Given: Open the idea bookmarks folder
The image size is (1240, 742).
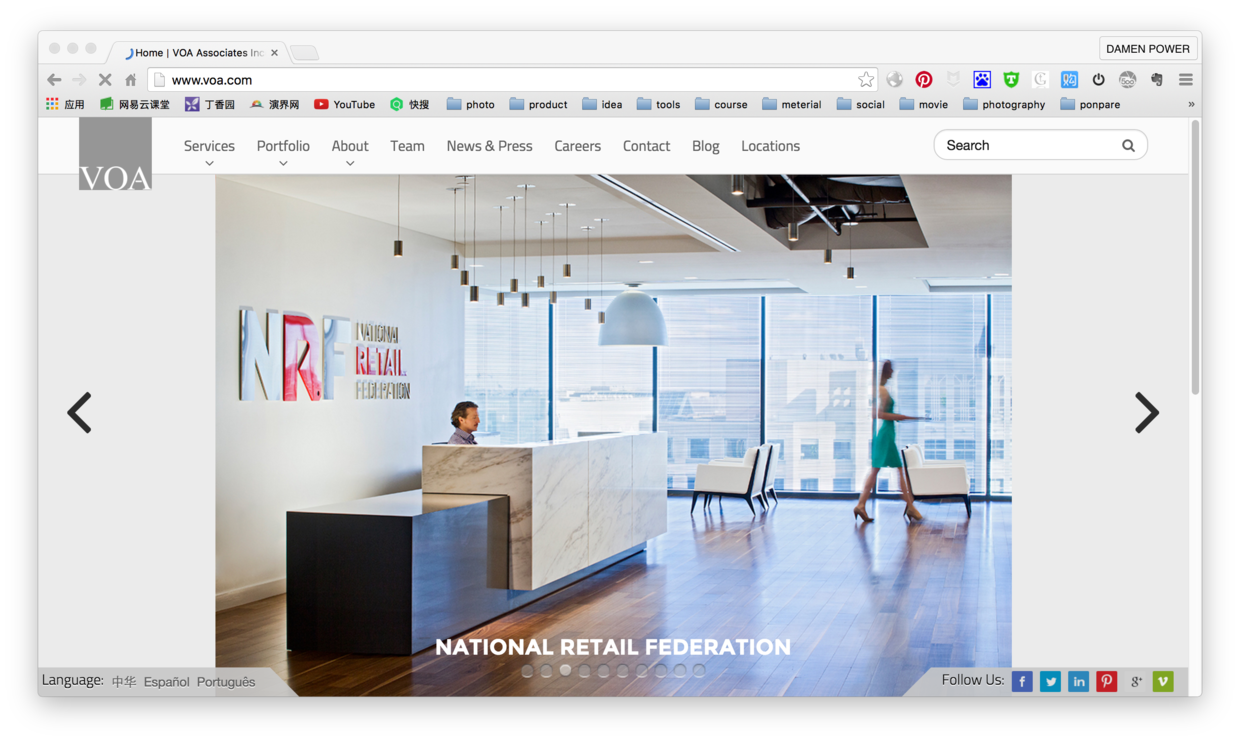Looking at the screenshot, I should pyautogui.click(x=602, y=104).
